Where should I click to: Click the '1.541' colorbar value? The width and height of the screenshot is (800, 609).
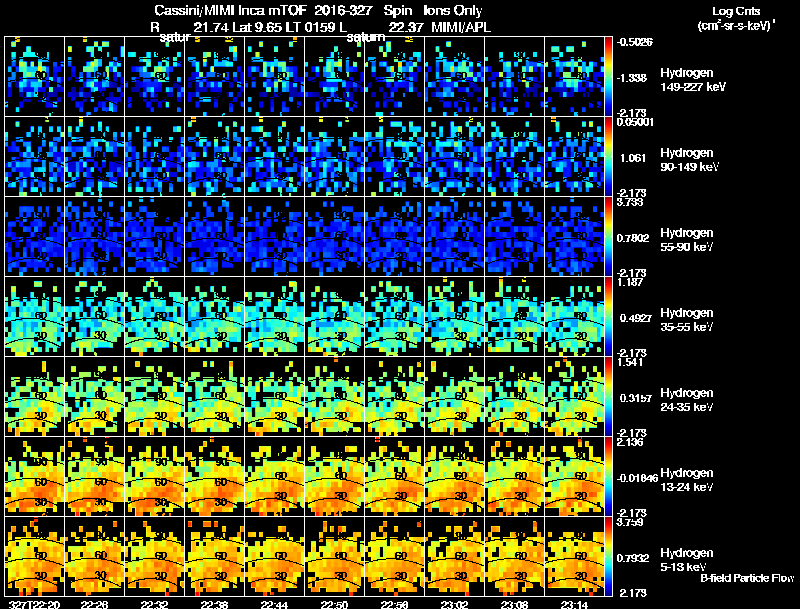[631, 362]
